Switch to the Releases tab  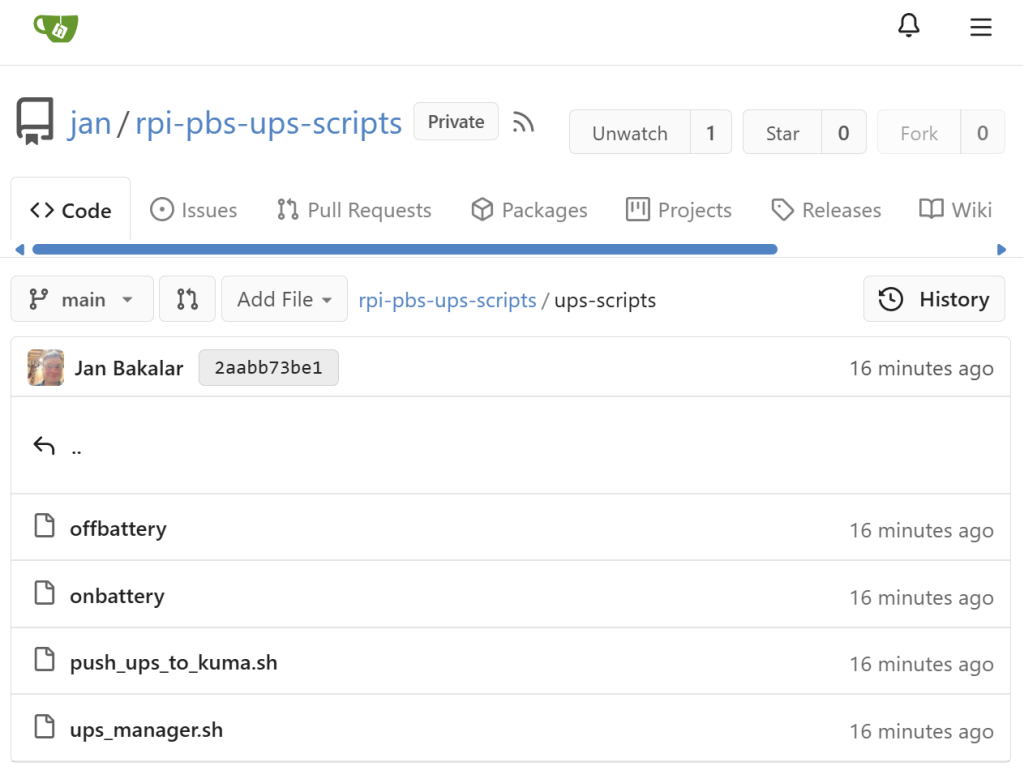point(826,209)
